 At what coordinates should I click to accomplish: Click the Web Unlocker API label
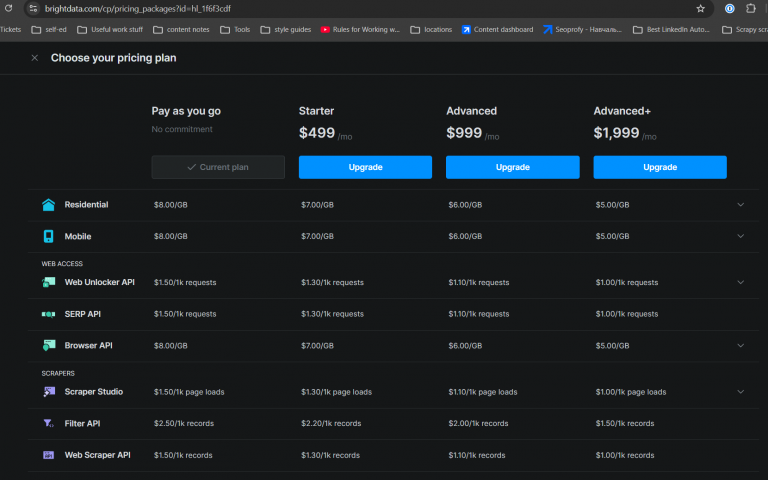(x=99, y=282)
